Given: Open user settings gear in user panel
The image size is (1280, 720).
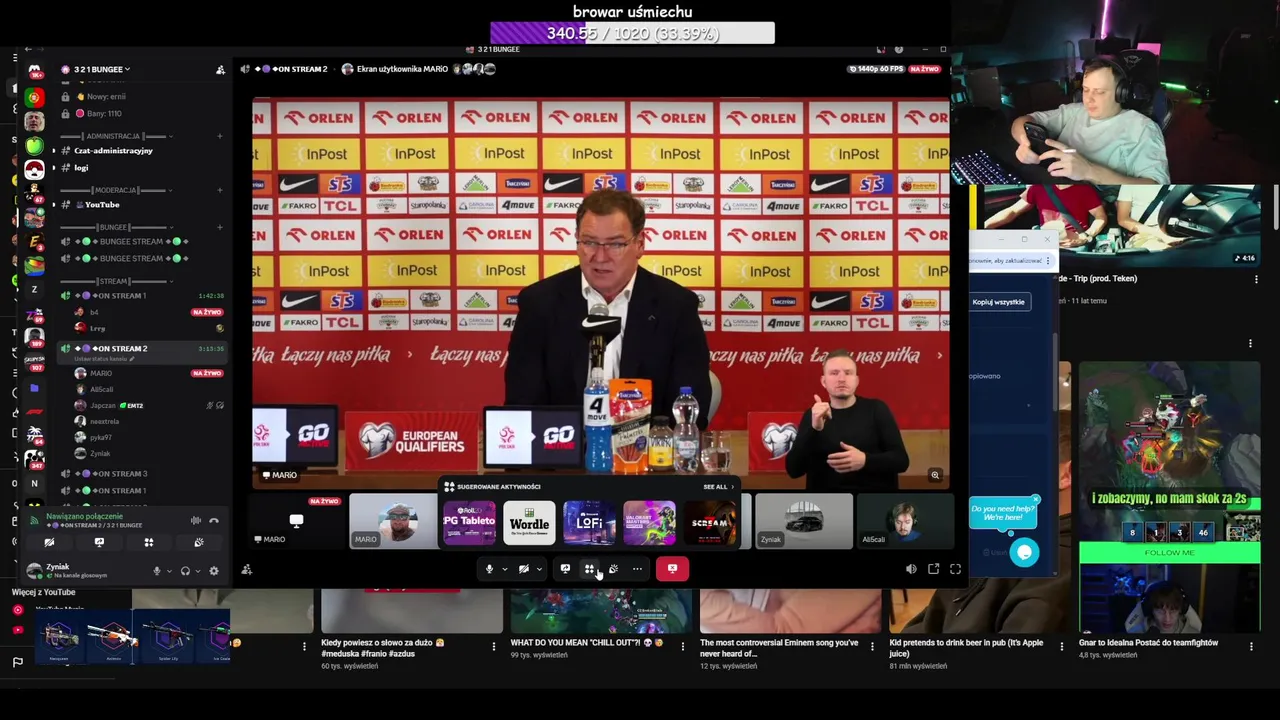Looking at the screenshot, I should coord(214,571).
